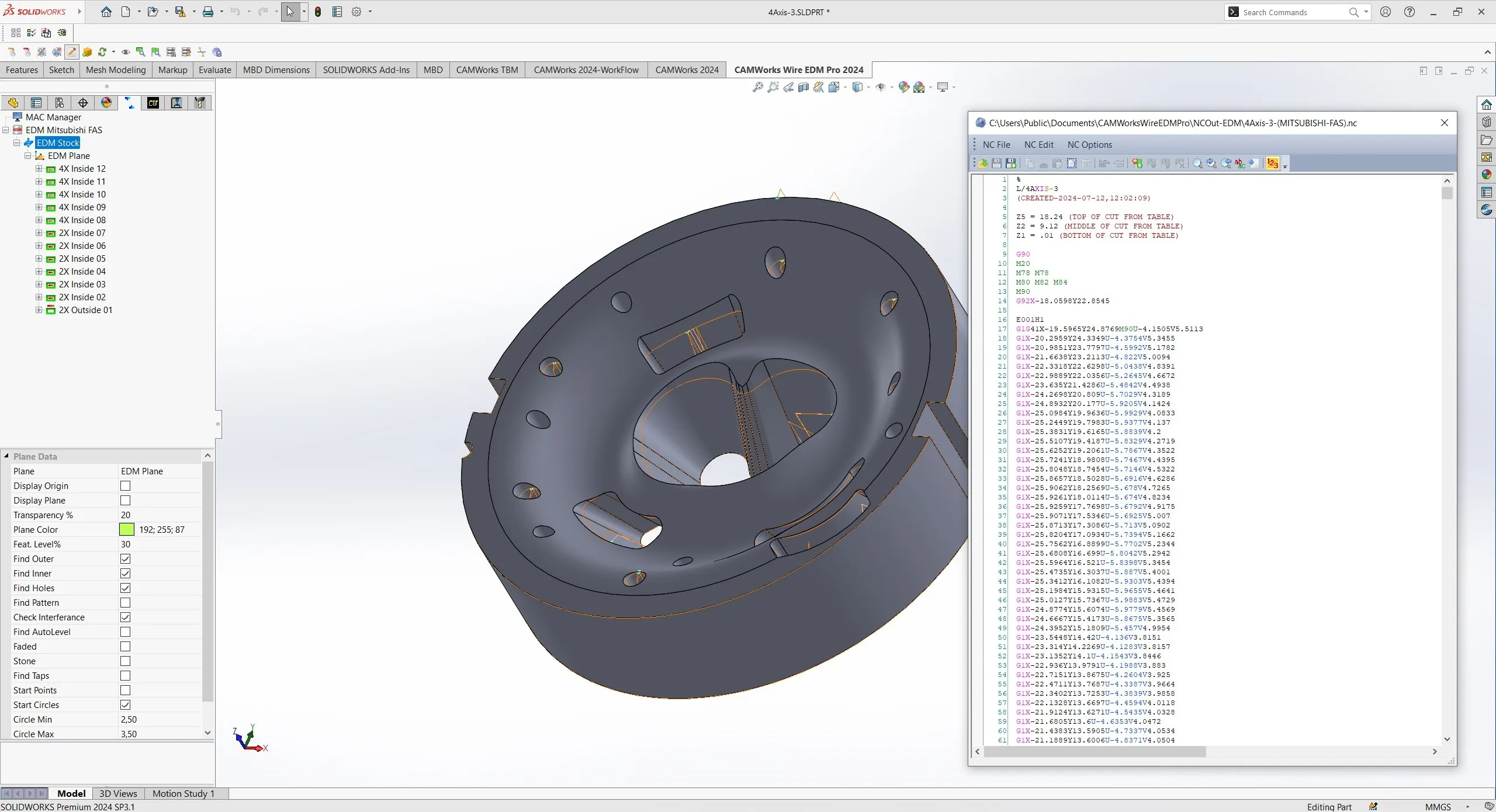Open the 3D Views bottom tab
This screenshot has width=1496, height=812.
click(x=118, y=793)
